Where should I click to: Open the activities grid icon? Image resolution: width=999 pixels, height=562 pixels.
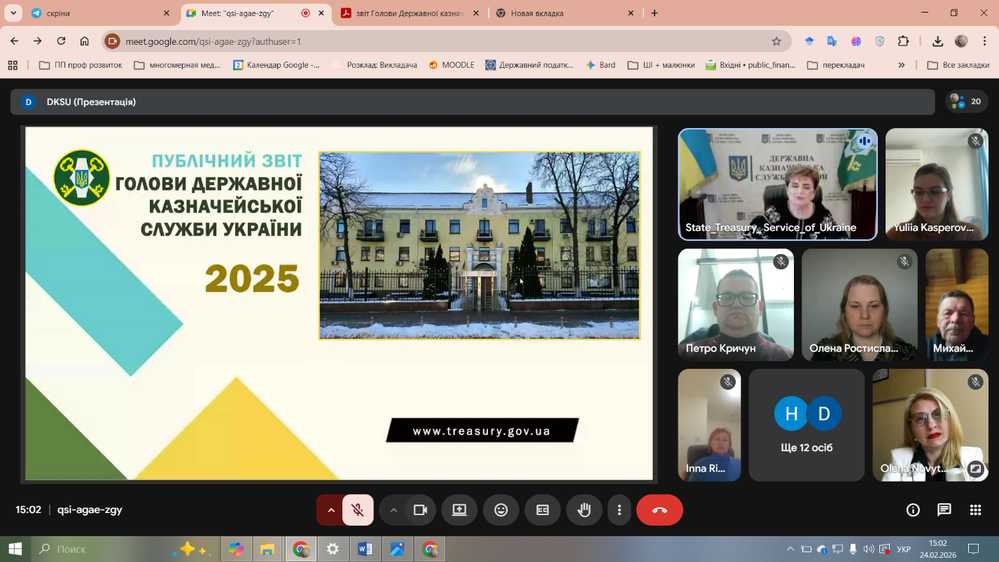pos(975,510)
